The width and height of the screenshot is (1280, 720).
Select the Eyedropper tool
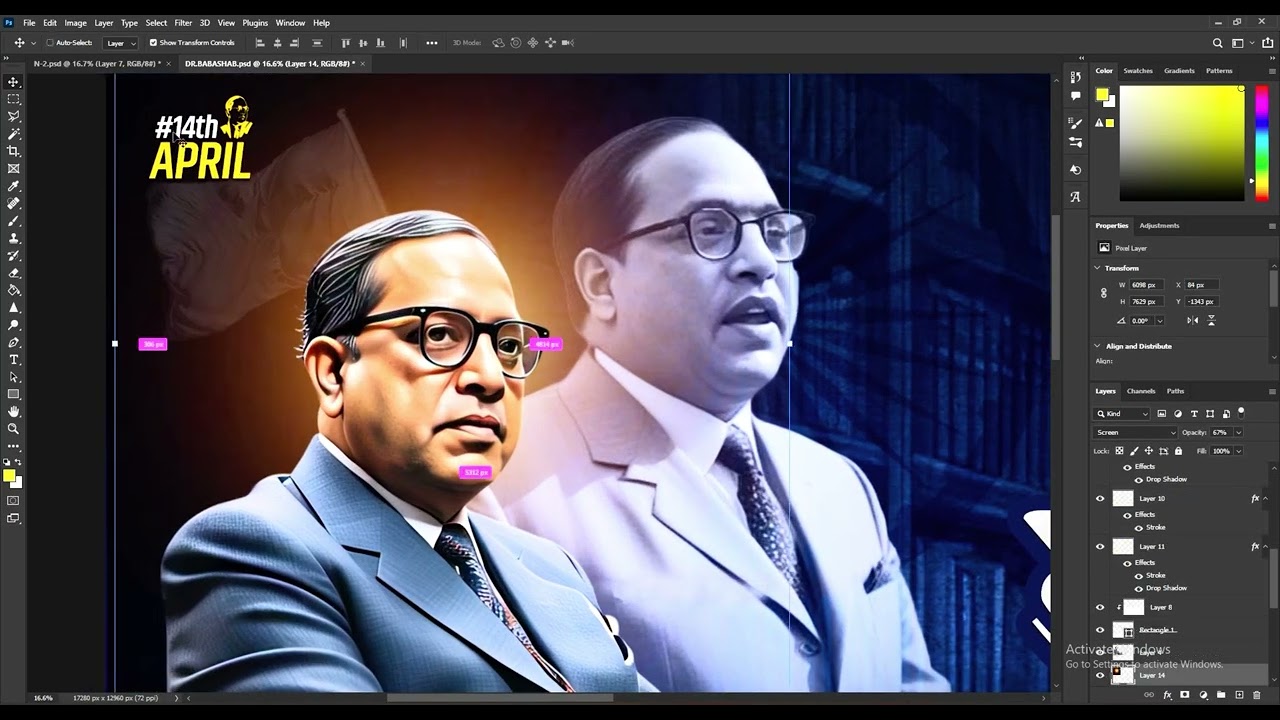(14, 186)
